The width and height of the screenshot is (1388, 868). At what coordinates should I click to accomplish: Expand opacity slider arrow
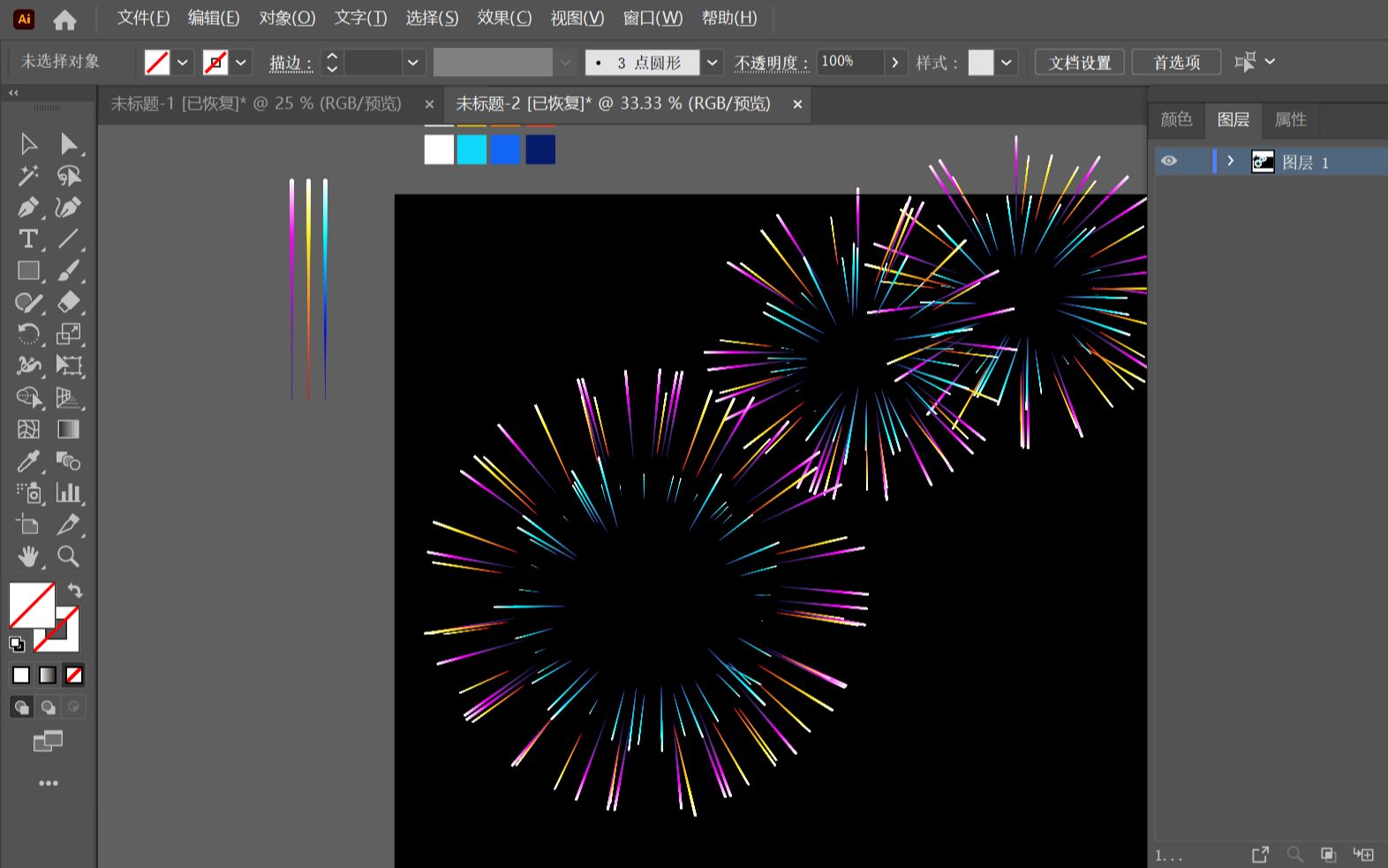(x=895, y=63)
